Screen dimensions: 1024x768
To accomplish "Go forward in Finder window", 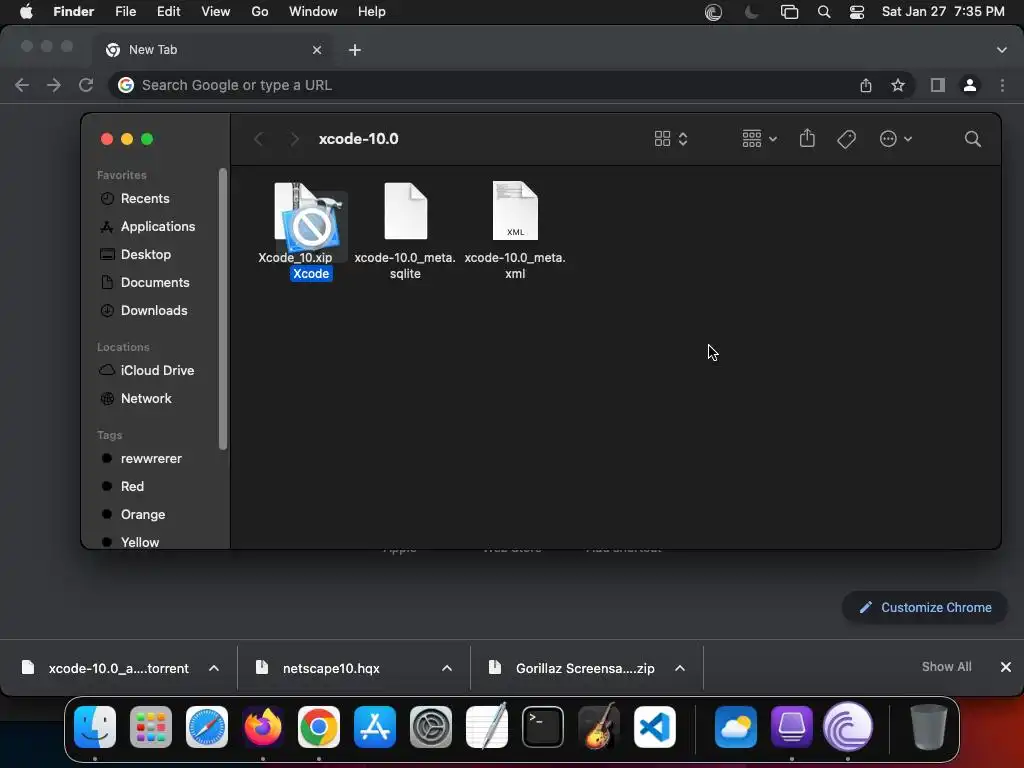I will (x=295, y=138).
